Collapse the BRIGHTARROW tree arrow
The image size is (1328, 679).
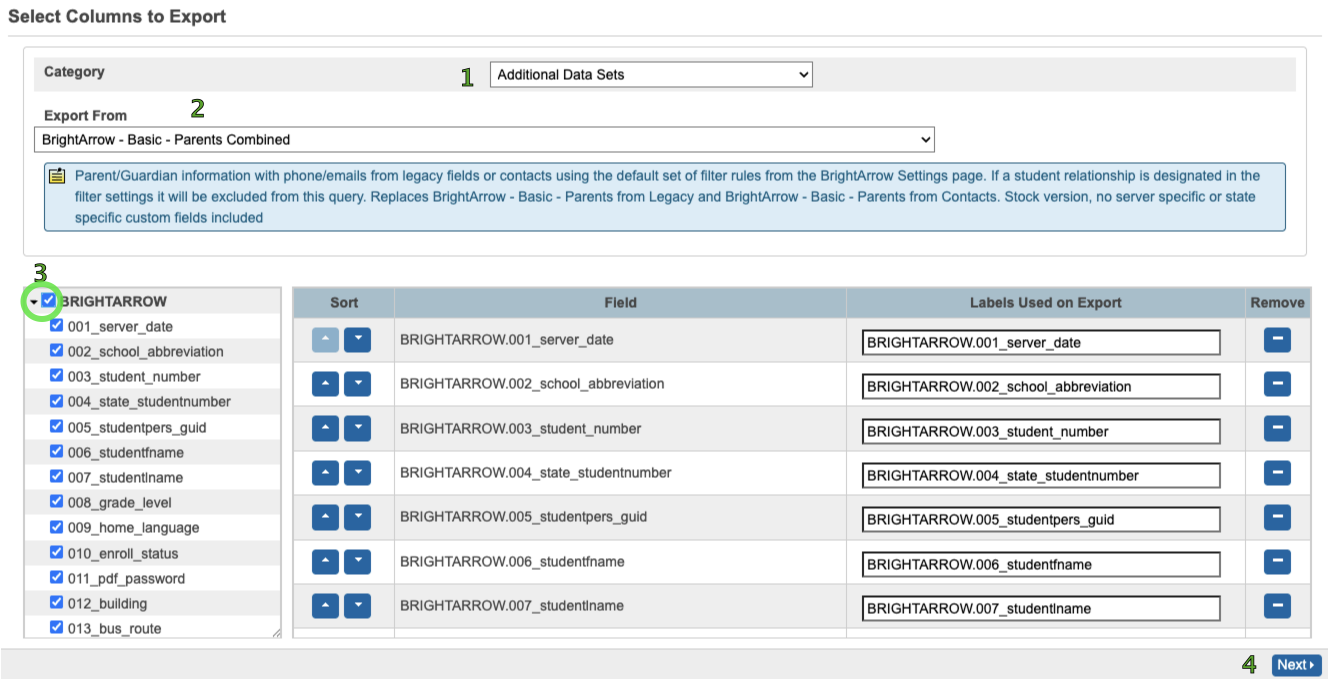click(x=34, y=302)
